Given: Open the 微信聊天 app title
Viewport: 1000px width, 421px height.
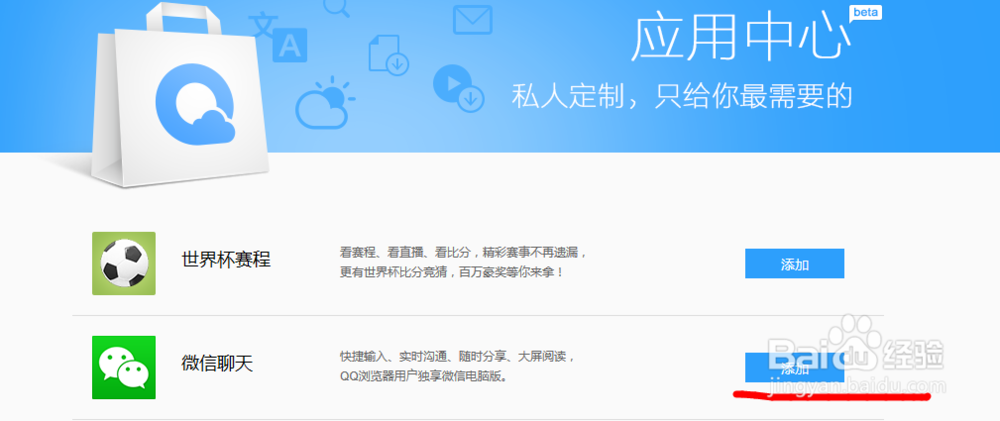Looking at the screenshot, I should click(x=217, y=364).
